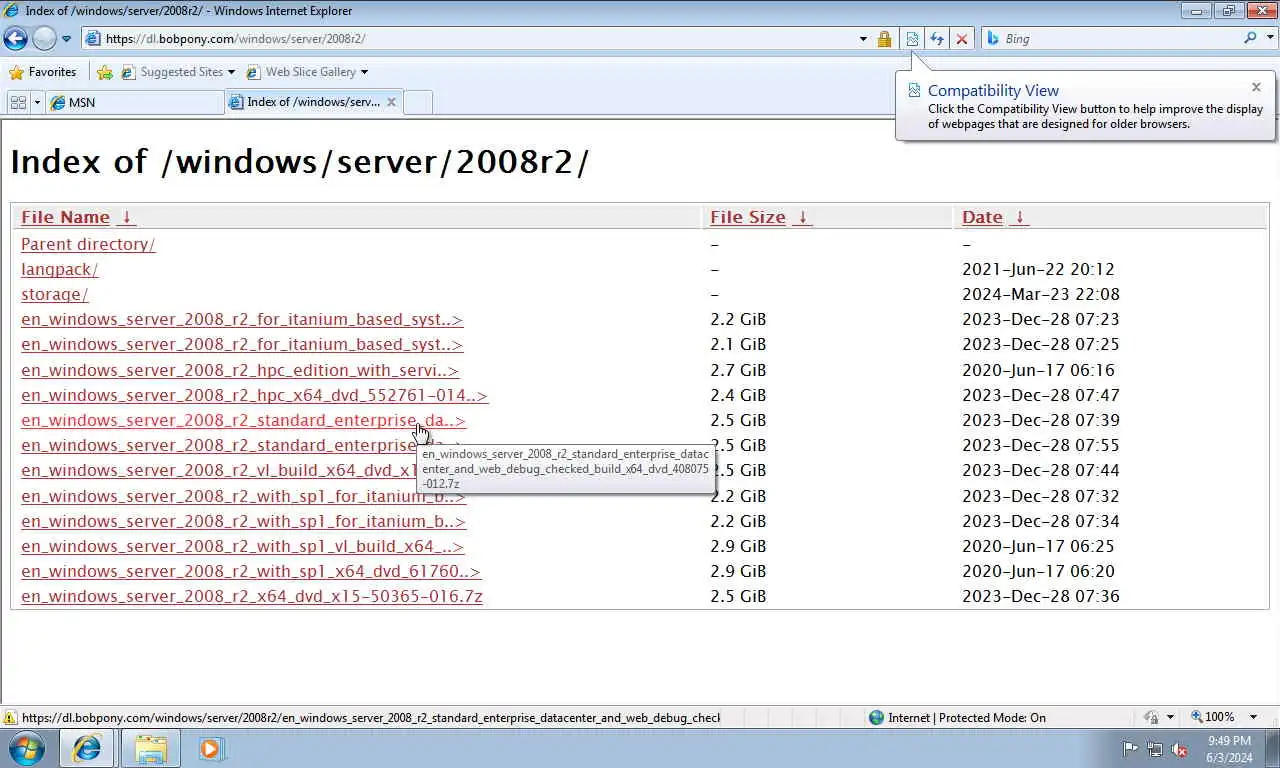This screenshot has width=1280, height=768.
Task: Go back with the browser Back arrow
Action: tap(15, 39)
